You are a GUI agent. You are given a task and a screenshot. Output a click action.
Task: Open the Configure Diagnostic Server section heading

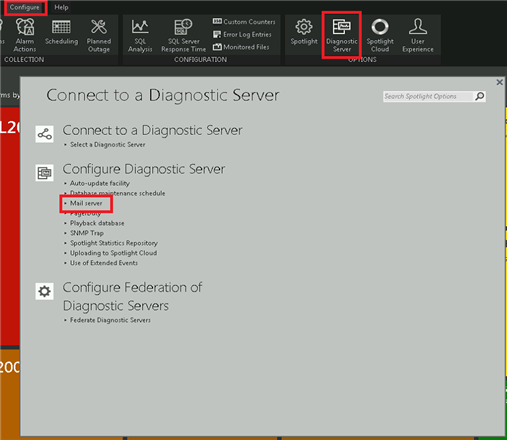coord(144,169)
